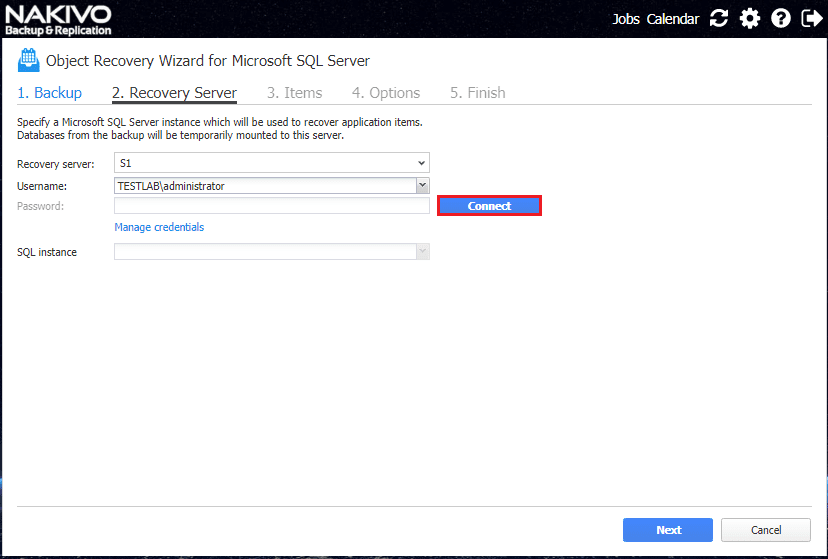
Task: Expand the SQL instance dropdown
Action: click(422, 252)
